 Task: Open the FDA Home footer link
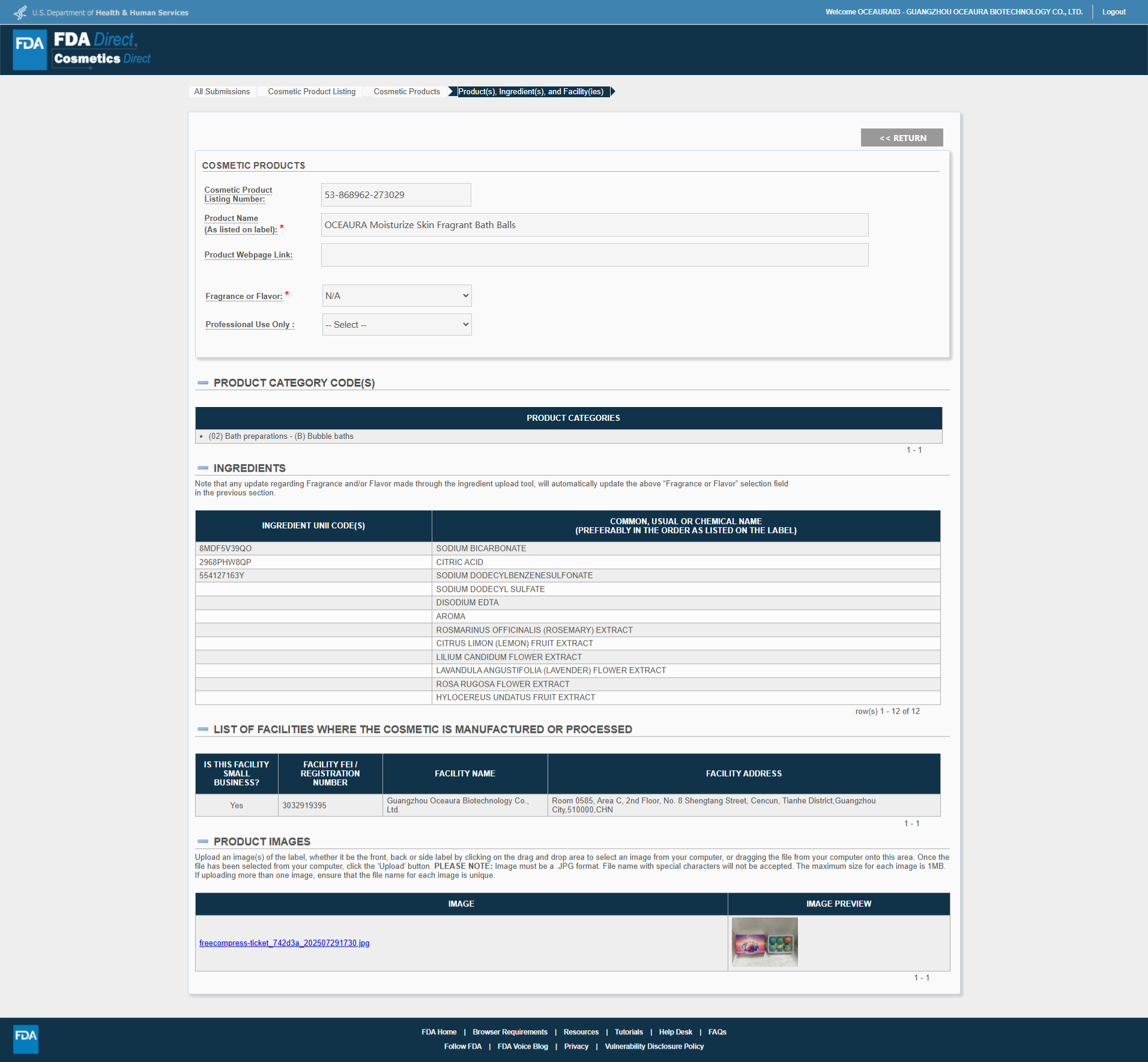[x=439, y=1033]
